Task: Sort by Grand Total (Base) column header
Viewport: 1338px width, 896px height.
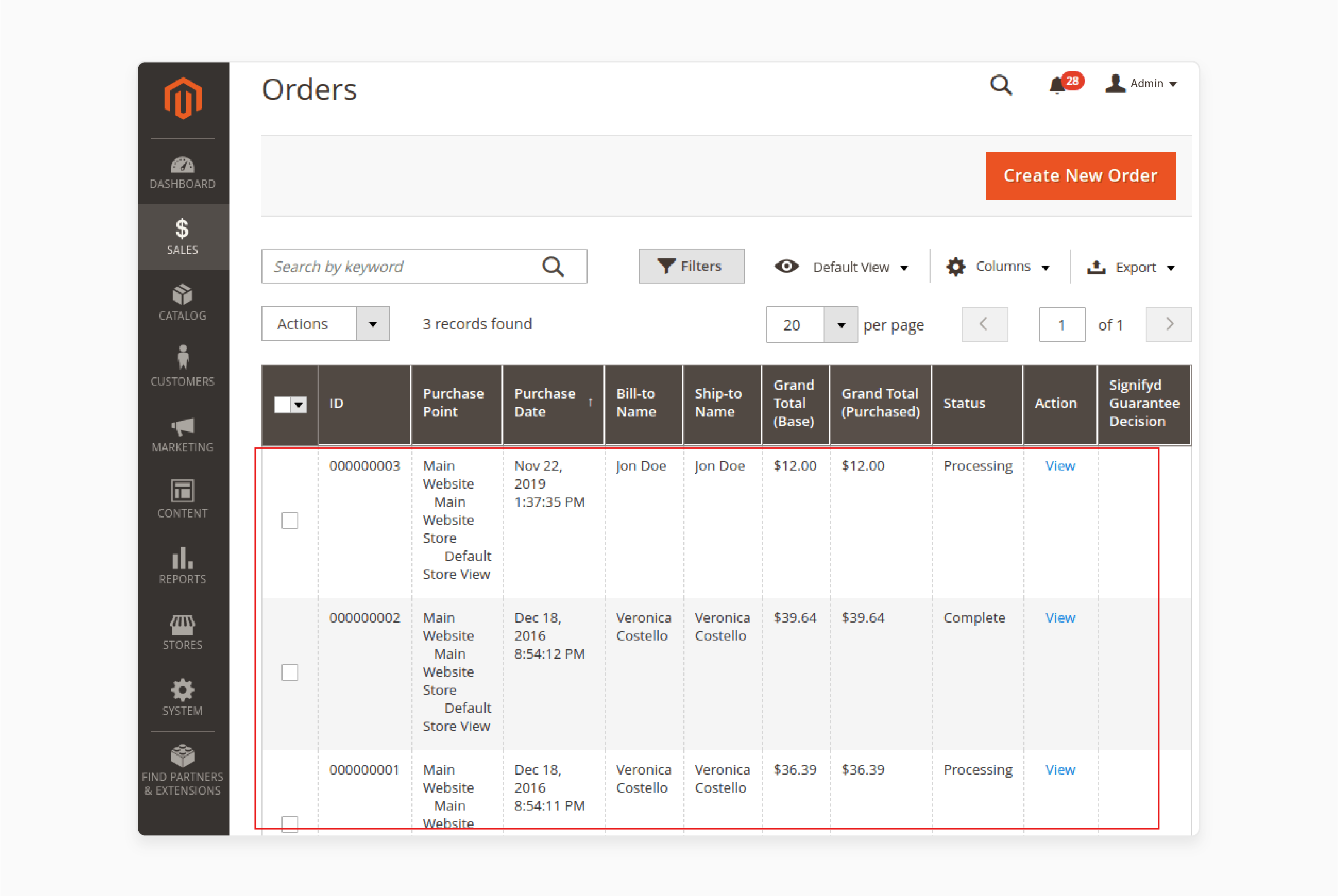Action: (x=795, y=404)
